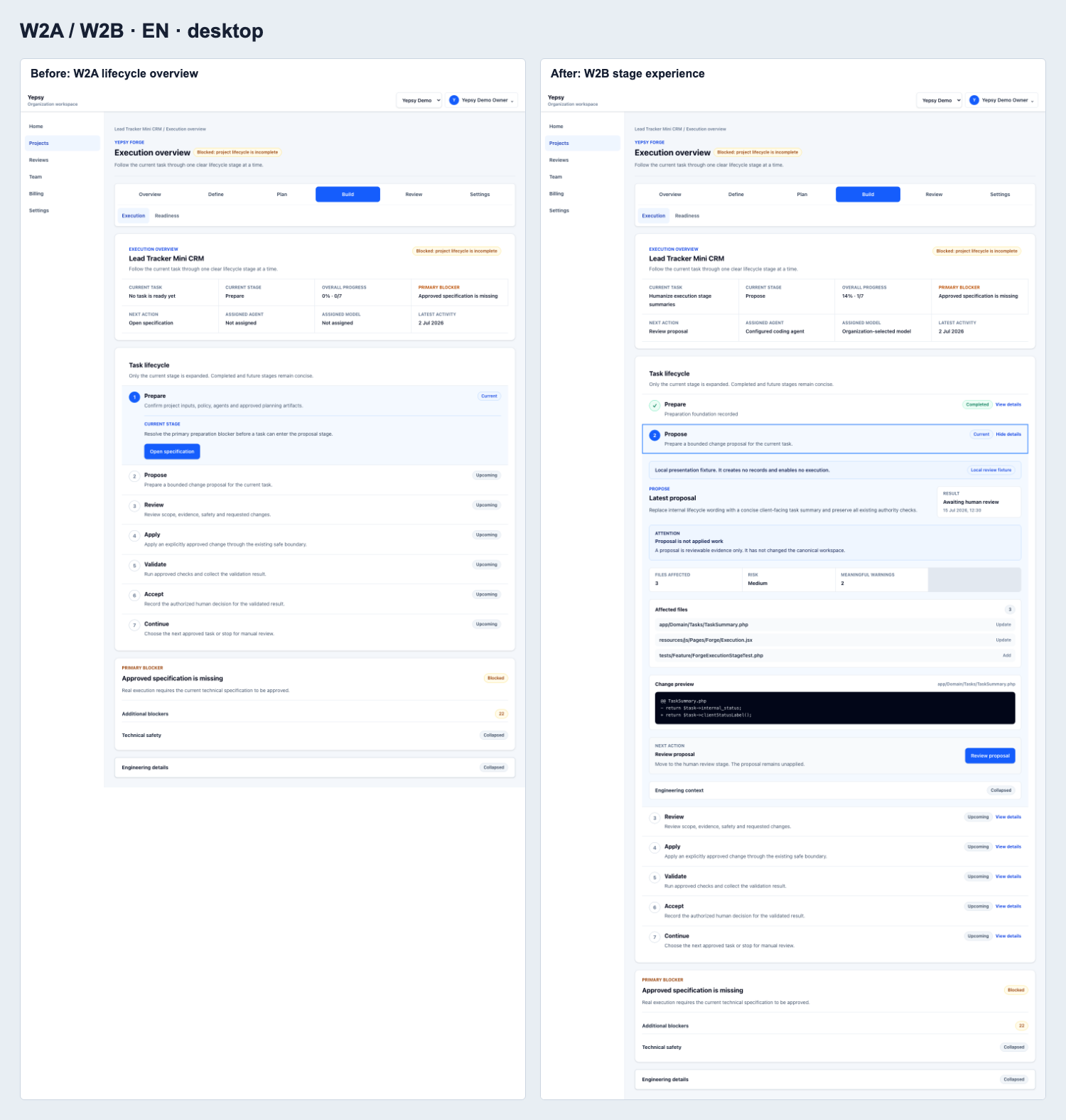Click the blue Review proposal button
The height and width of the screenshot is (1120, 1066).
click(x=990, y=755)
